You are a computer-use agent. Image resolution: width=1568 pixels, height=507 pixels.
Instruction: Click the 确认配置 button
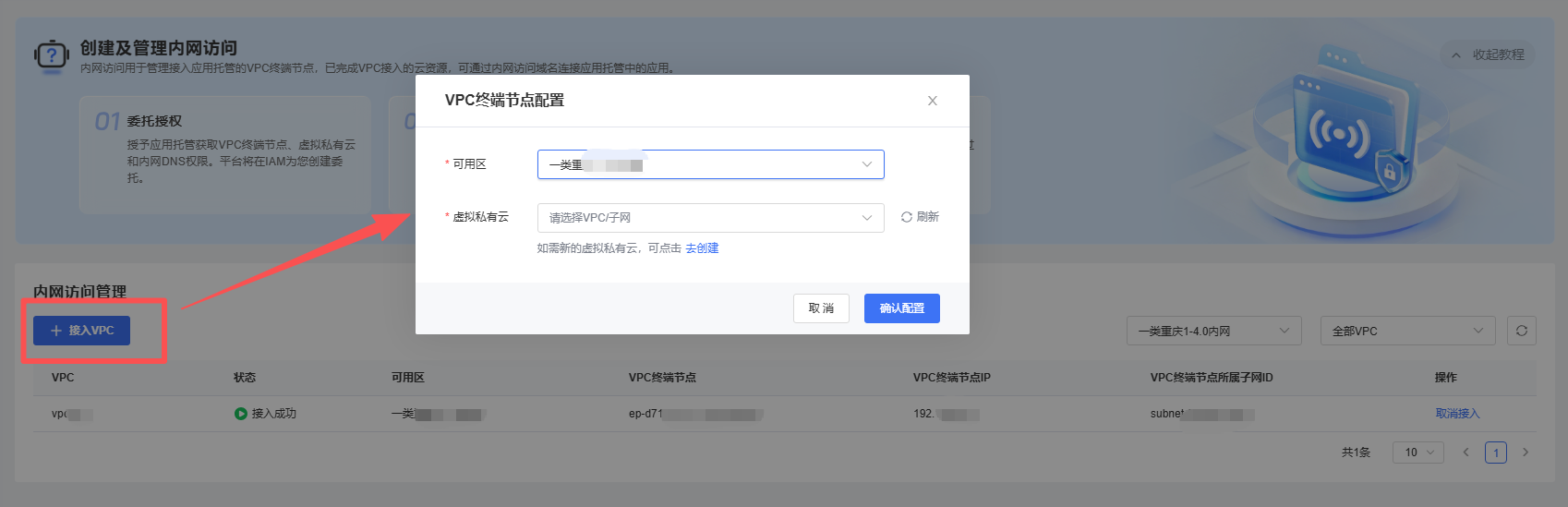click(901, 308)
